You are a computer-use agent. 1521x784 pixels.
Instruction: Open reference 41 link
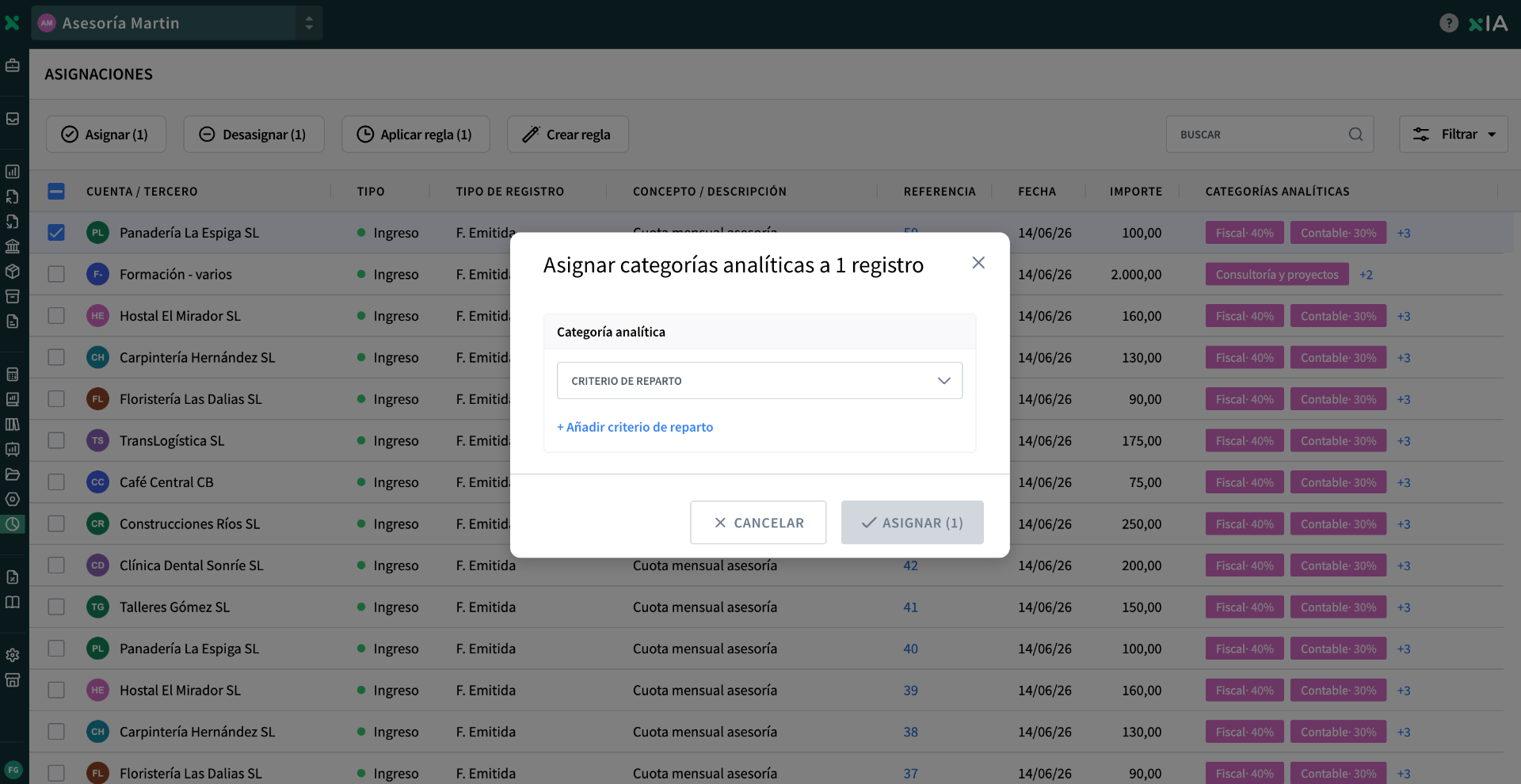coord(910,607)
